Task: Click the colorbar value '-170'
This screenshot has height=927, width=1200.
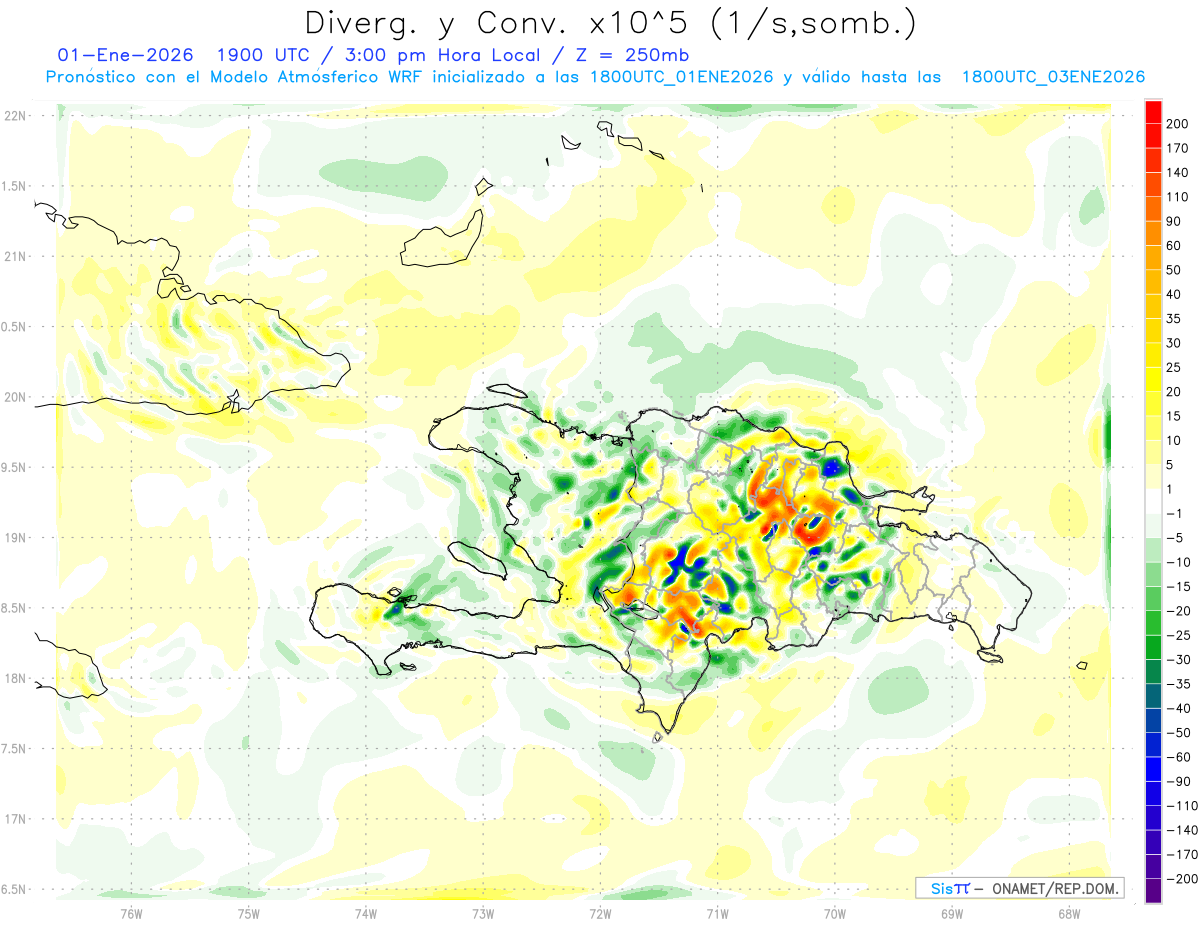Action: coord(1181,854)
